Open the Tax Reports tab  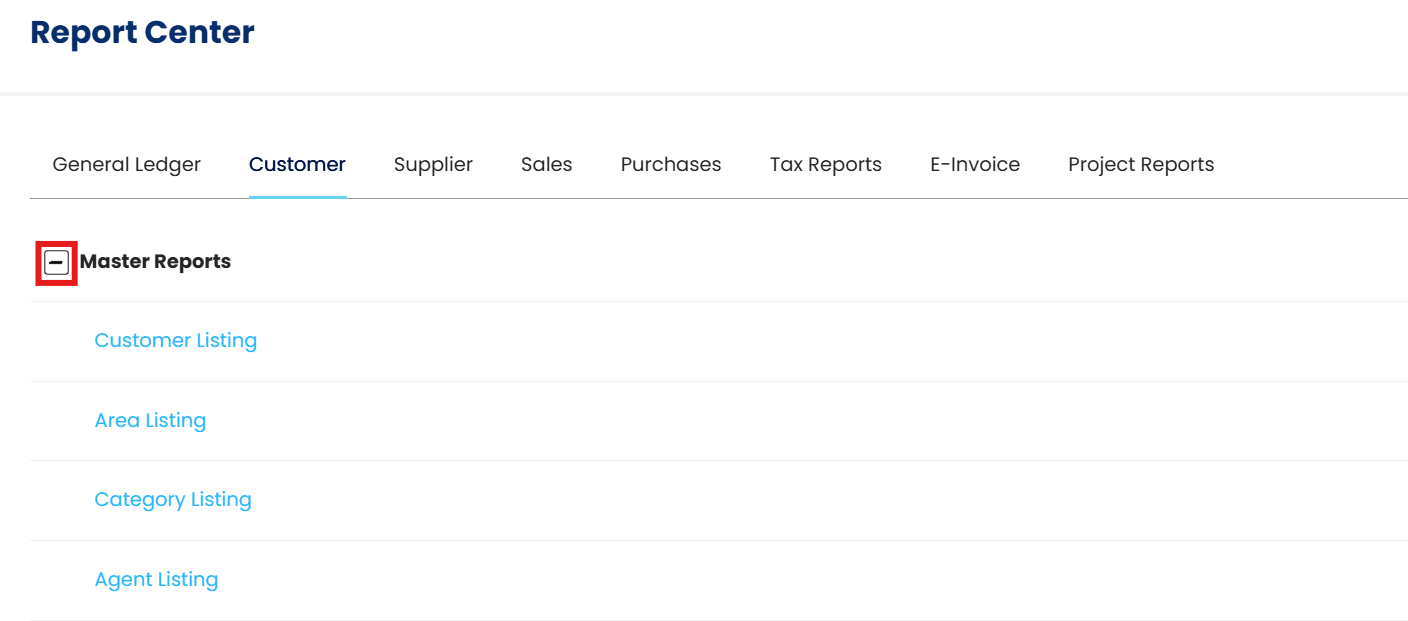click(826, 165)
